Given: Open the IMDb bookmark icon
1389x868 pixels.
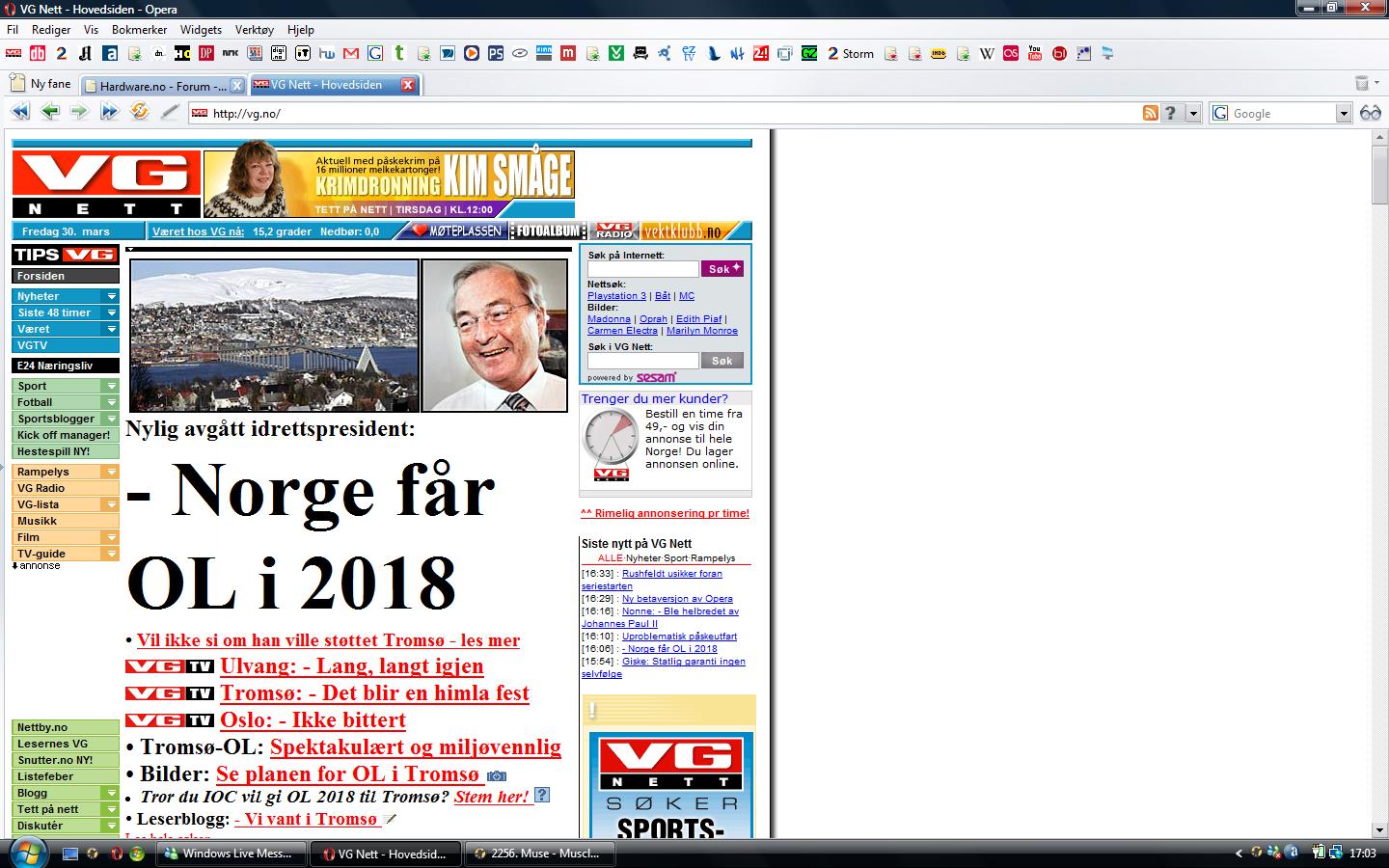Looking at the screenshot, I should click(939, 53).
